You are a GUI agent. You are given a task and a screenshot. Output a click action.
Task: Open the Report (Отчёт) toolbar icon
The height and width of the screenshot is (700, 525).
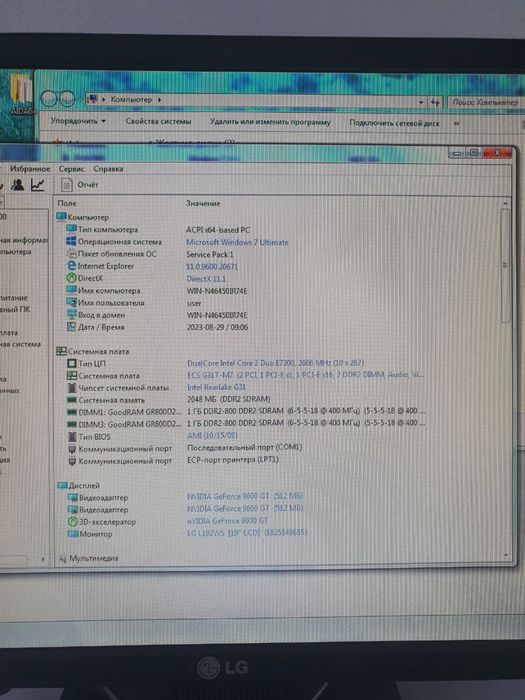pyautogui.click(x=67, y=184)
